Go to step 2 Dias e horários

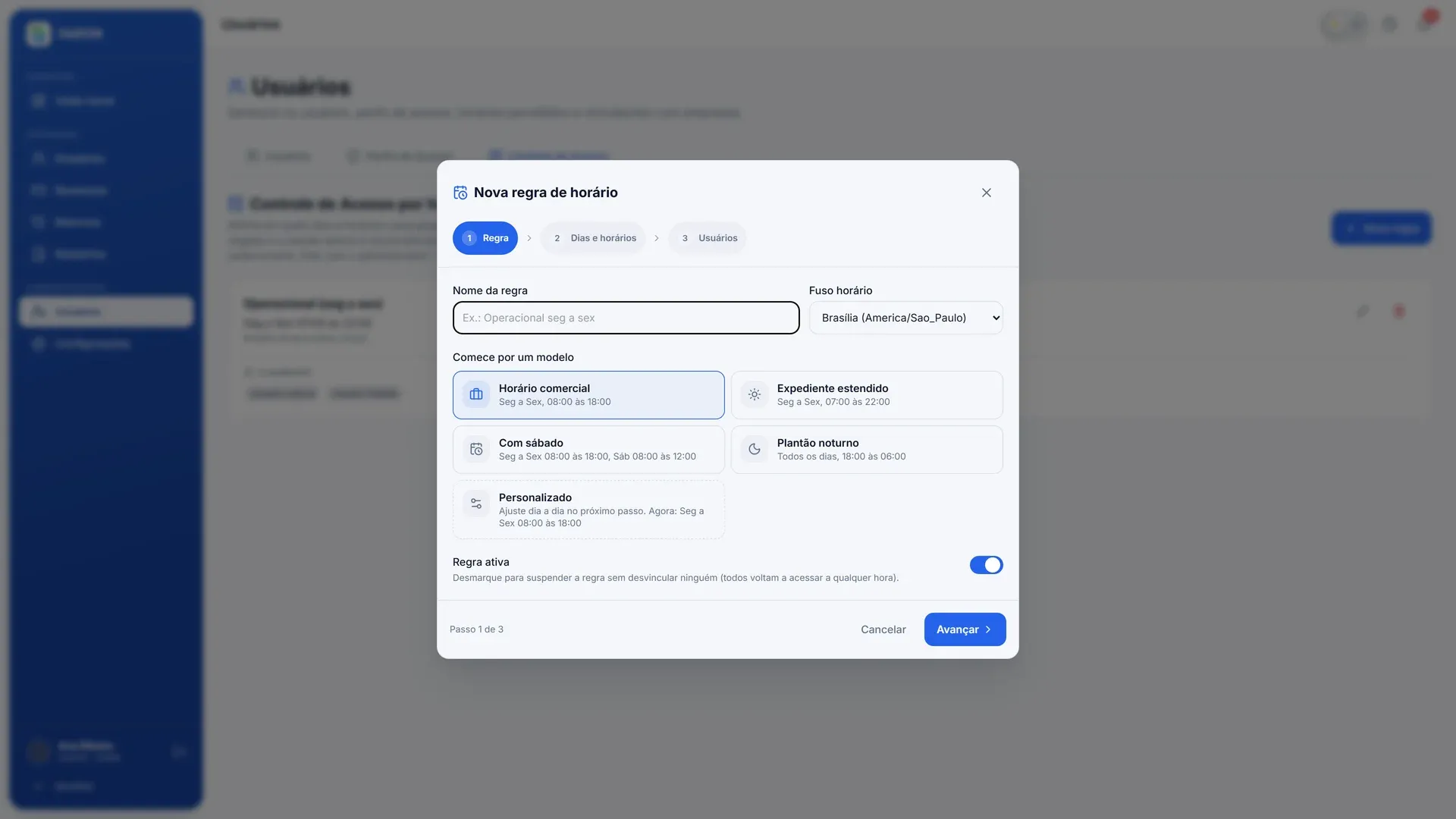click(593, 238)
